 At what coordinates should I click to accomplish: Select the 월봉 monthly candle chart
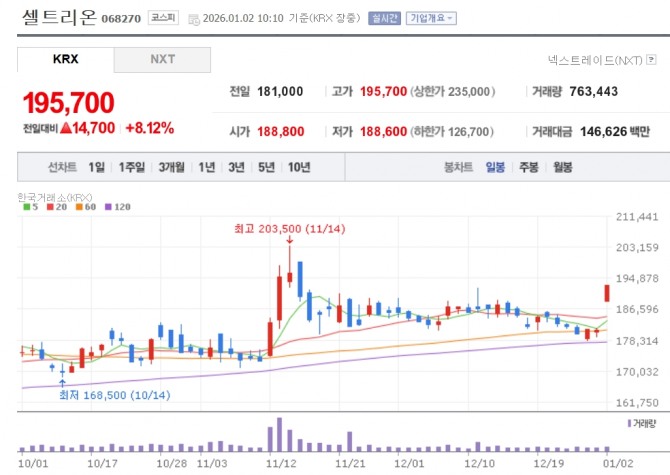pyautogui.click(x=562, y=167)
